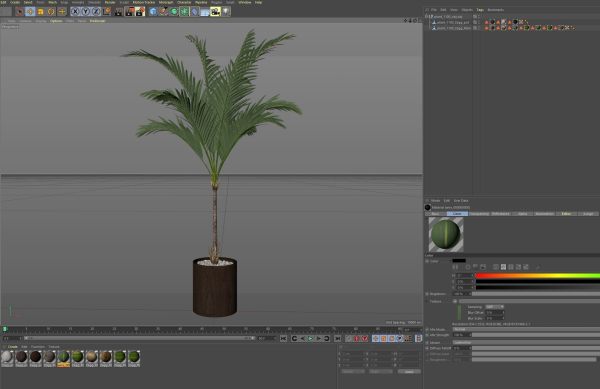Activate the Rotate tool in the top toolbar
Viewport: 600px width, 389px height.
(51, 12)
